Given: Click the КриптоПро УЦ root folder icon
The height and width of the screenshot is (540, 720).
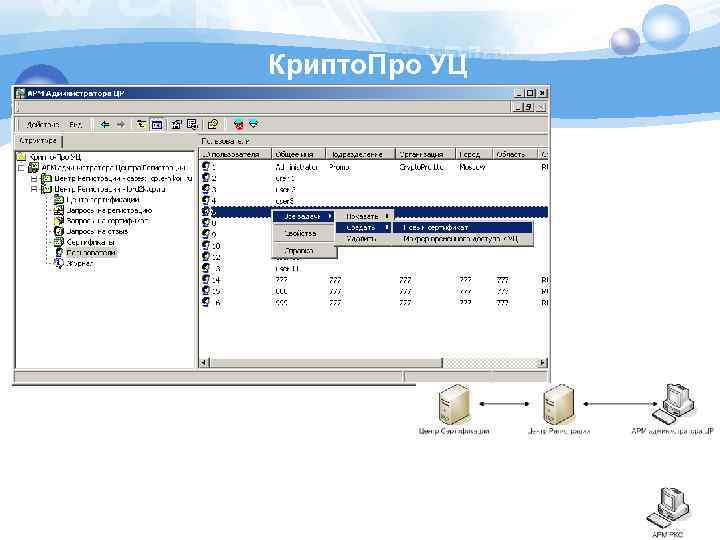Looking at the screenshot, I should 22,157.
